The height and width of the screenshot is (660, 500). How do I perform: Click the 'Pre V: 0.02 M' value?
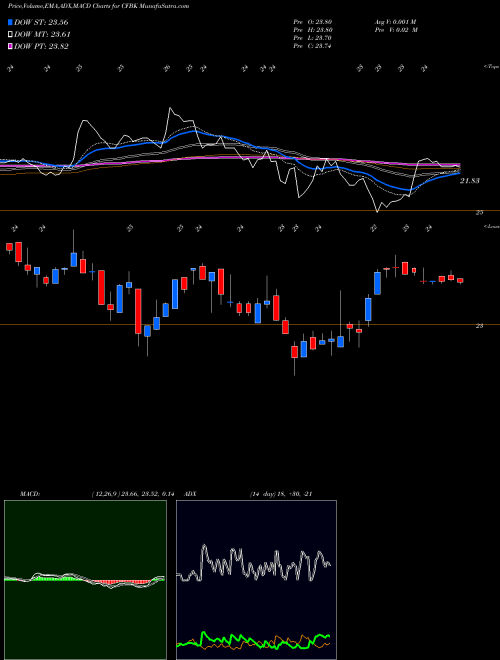click(396, 30)
